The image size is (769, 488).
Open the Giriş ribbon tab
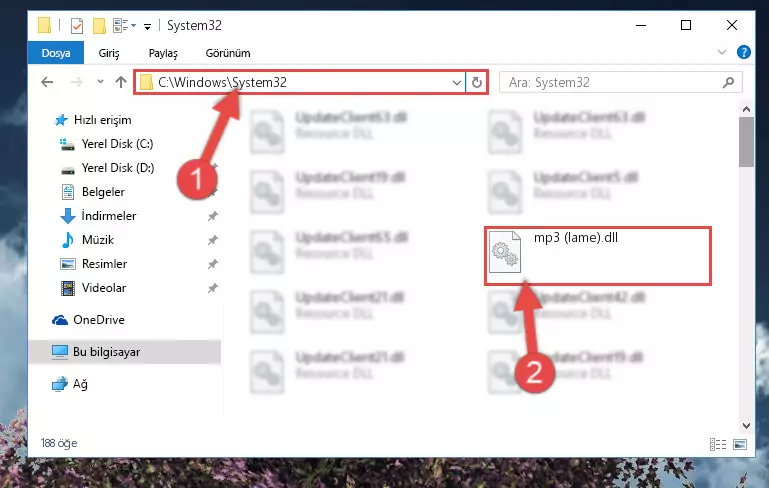(x=109, y=53)
